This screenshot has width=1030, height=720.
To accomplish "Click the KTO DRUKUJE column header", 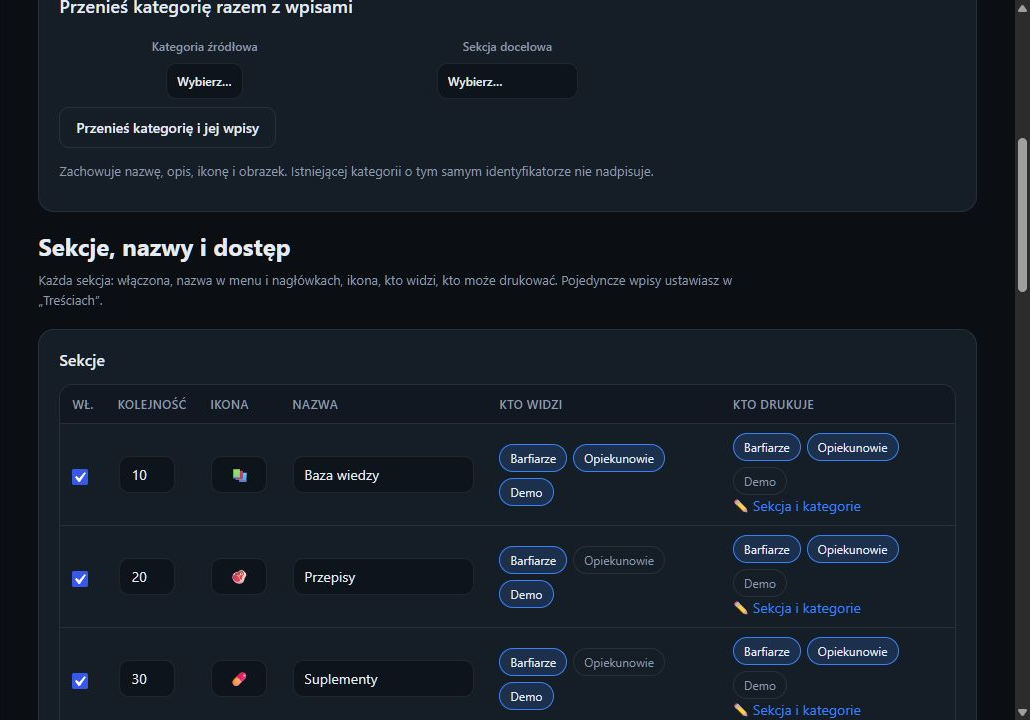I will 773,405.
